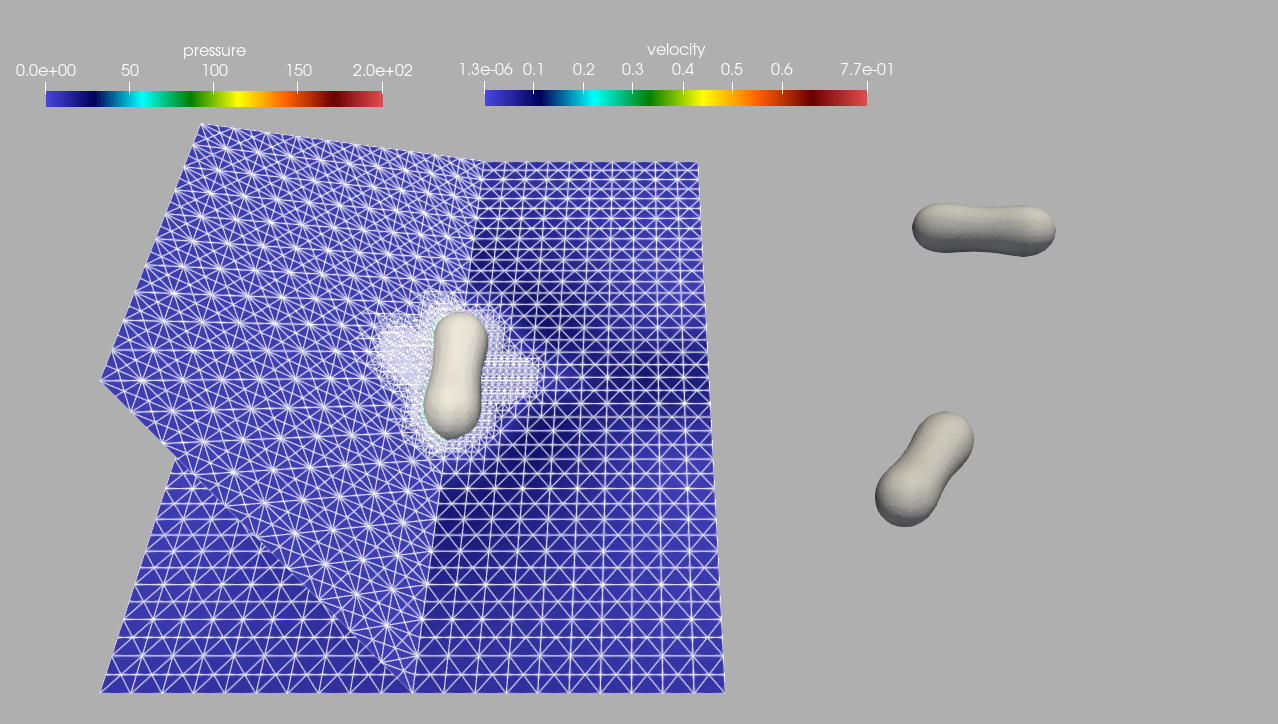Image resolution: width=1278 pixels, height=724 pixels.
Task: Click the 'pressure' legend title
Action: point(214,50)
